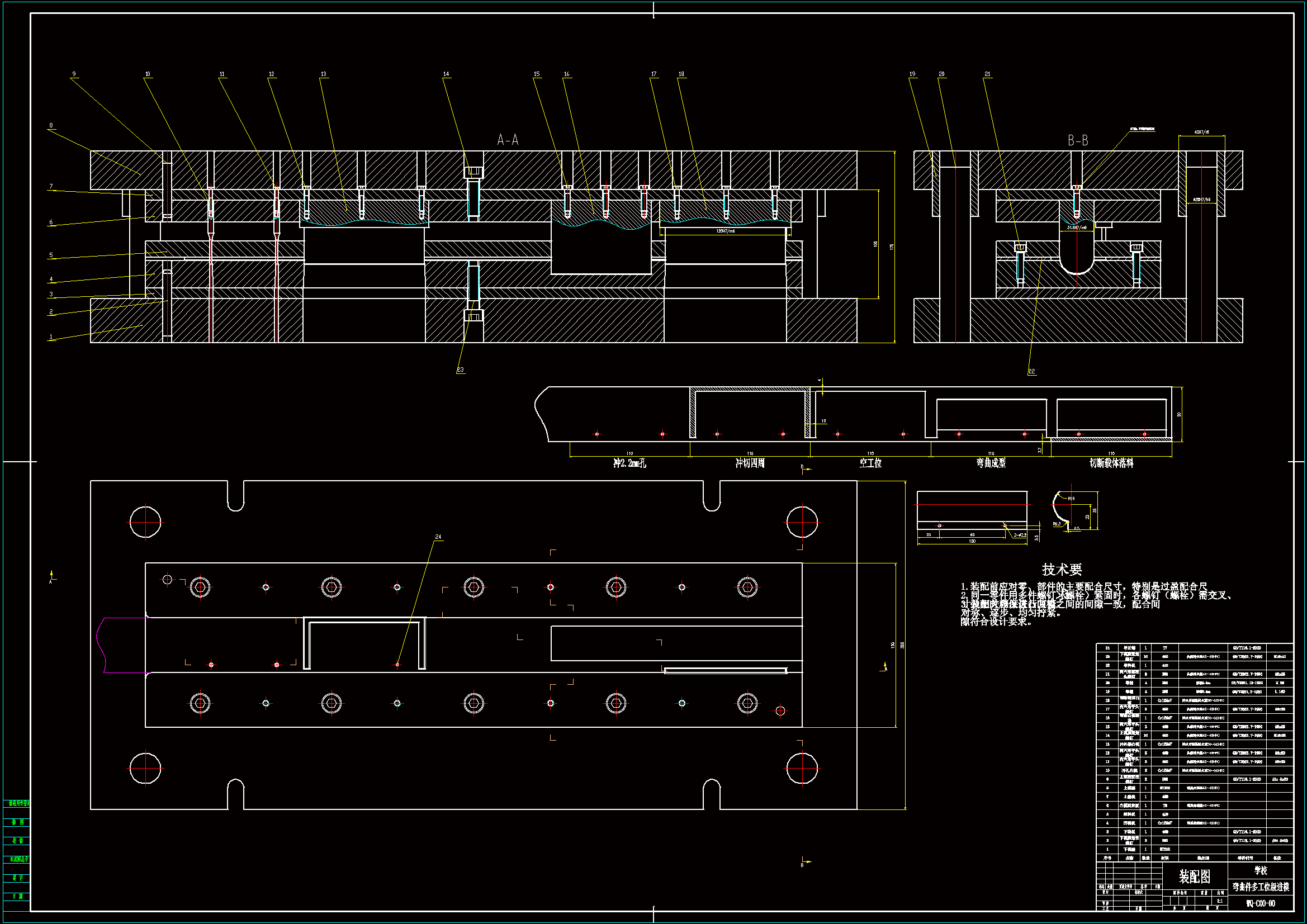Image resolution: width=1307 pixels, height=924 pixels.
Task: Select the 空工位 station label
Action: pos(870,463)
